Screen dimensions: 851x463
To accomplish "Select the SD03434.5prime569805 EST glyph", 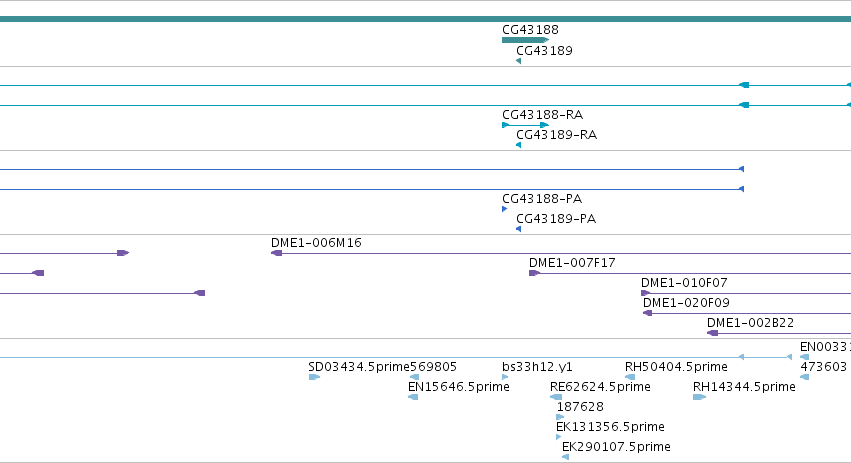I will click(314, 377).
